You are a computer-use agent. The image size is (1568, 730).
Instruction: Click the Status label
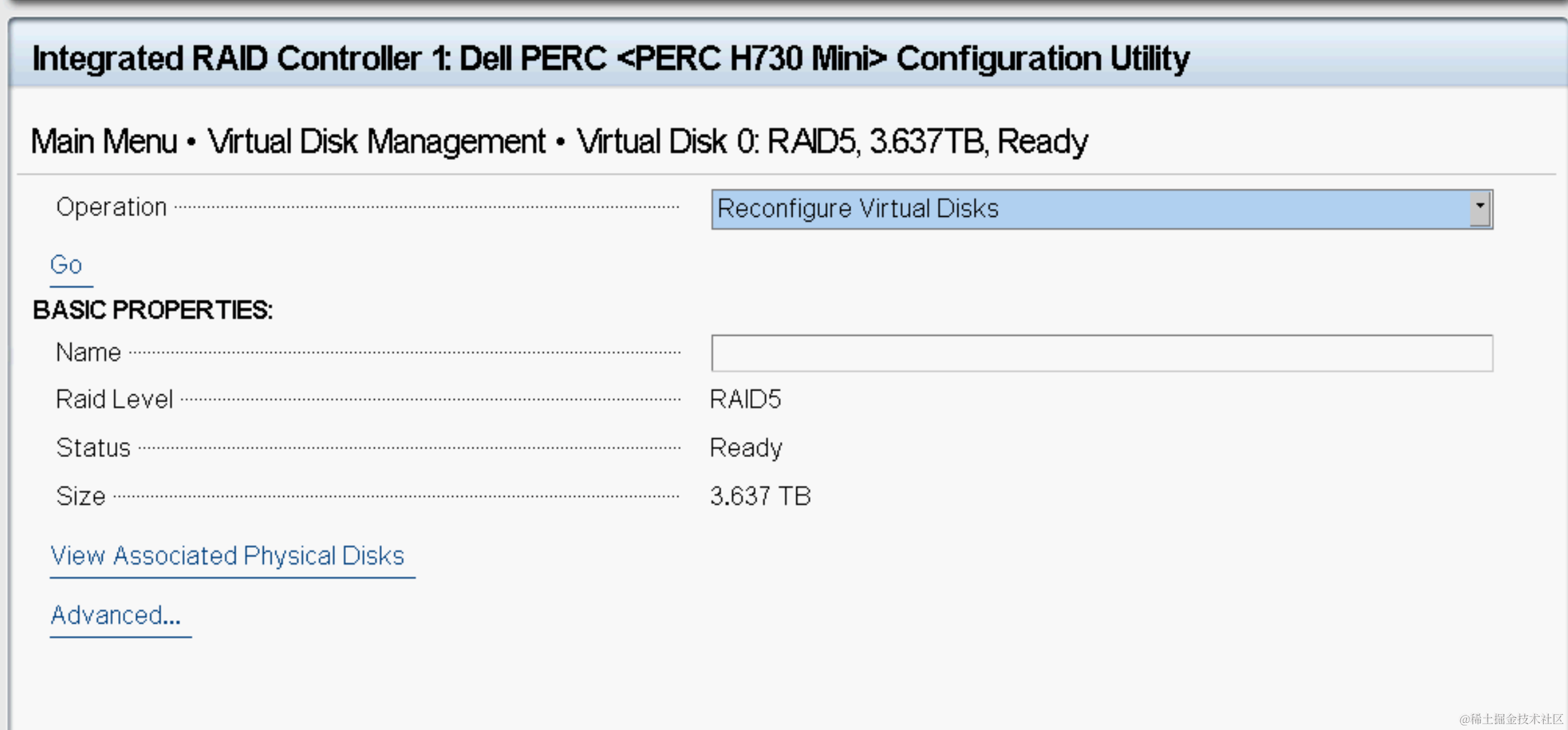click(x=93, y=448)
